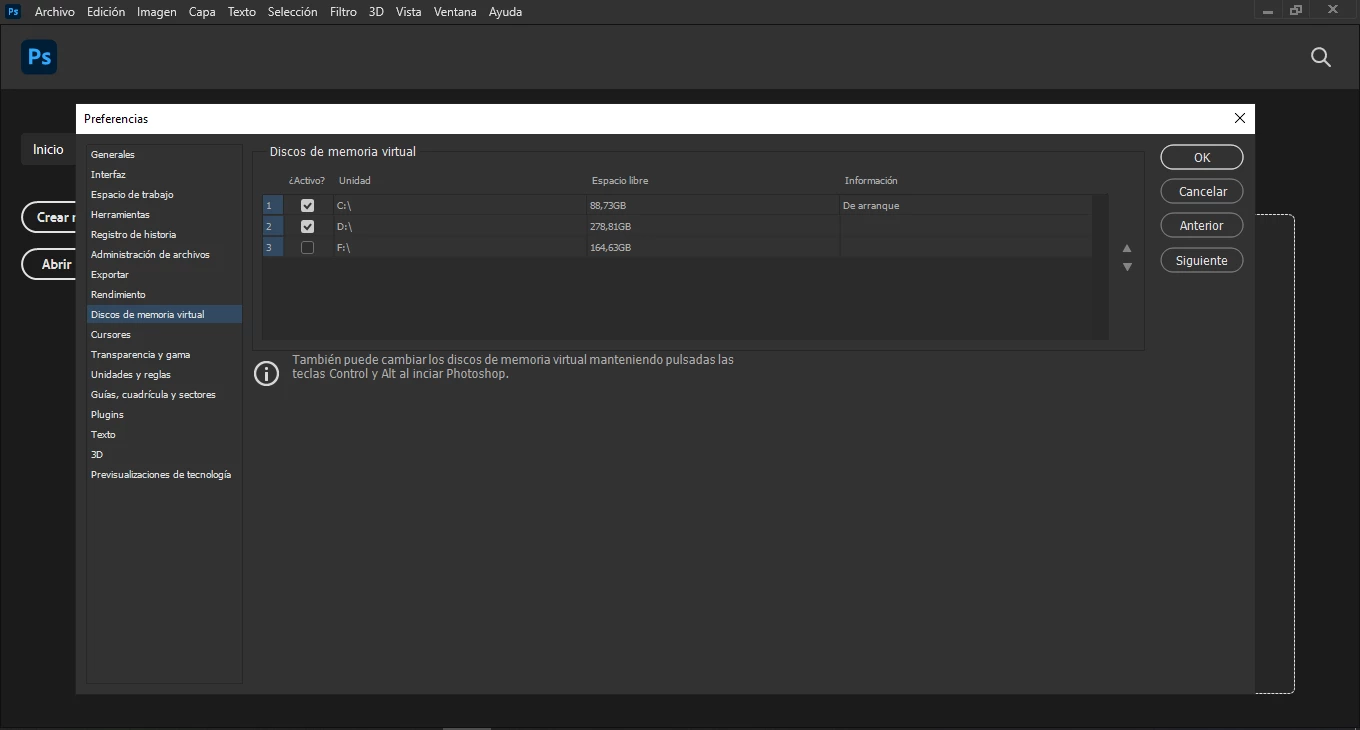Click the Cancelar button
The height and width of the screenshot is (730, 1360).
tap(1202, 191)
